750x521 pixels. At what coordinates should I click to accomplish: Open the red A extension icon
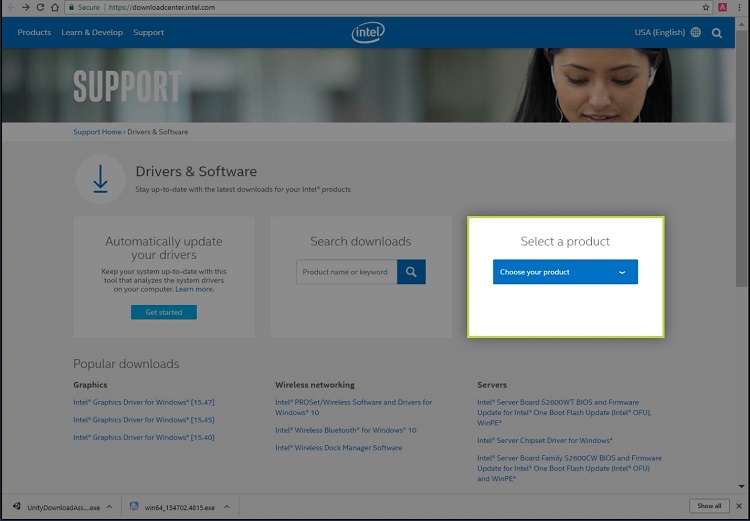tap(722, 7)
